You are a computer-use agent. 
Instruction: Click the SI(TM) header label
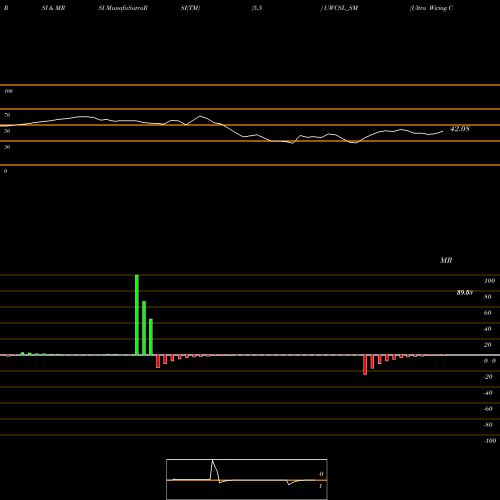[190, 8]
